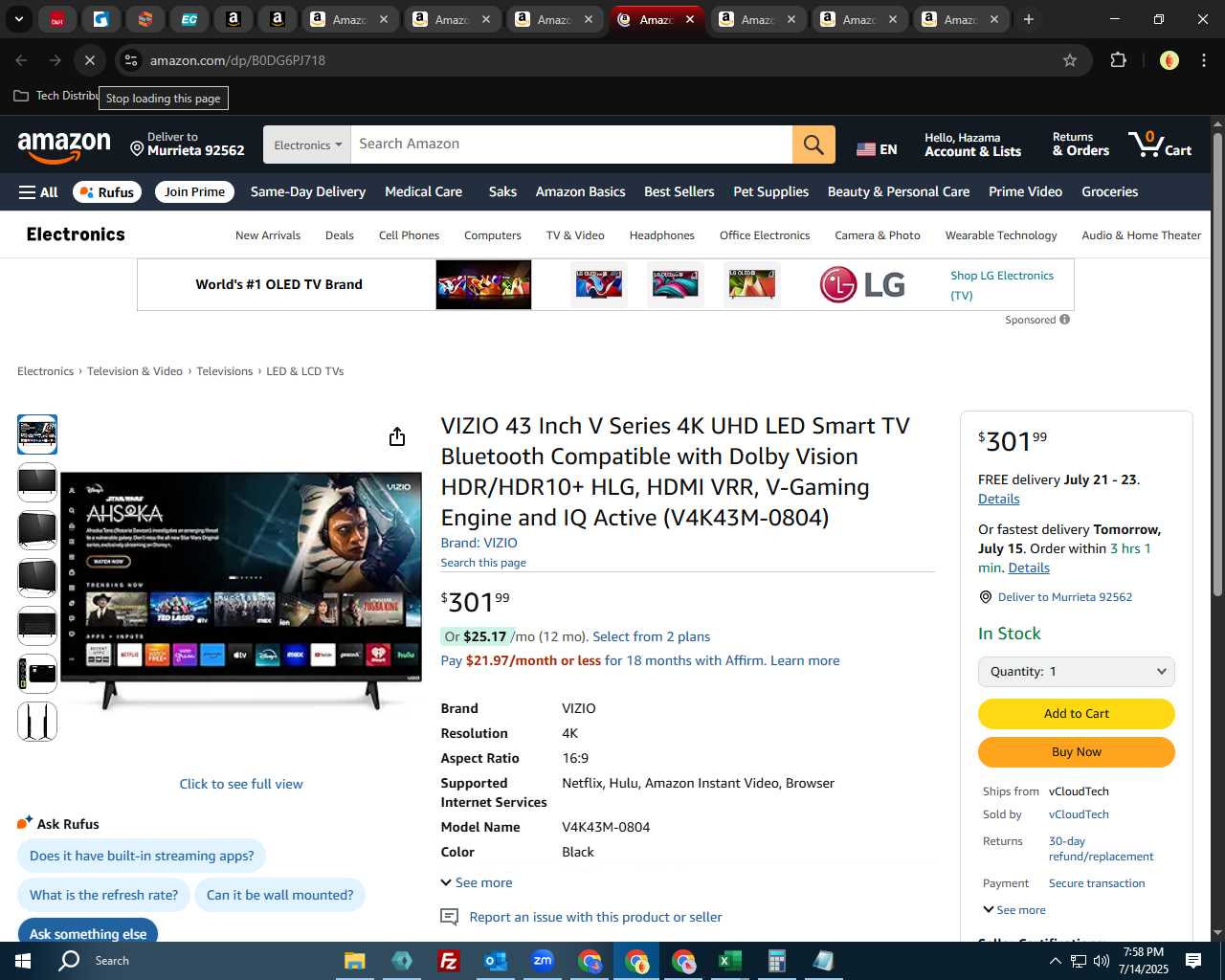This screenshot has height=980, width=1225.
Task: Open the Sponsored info icon
Action: tap(1064, 320)
